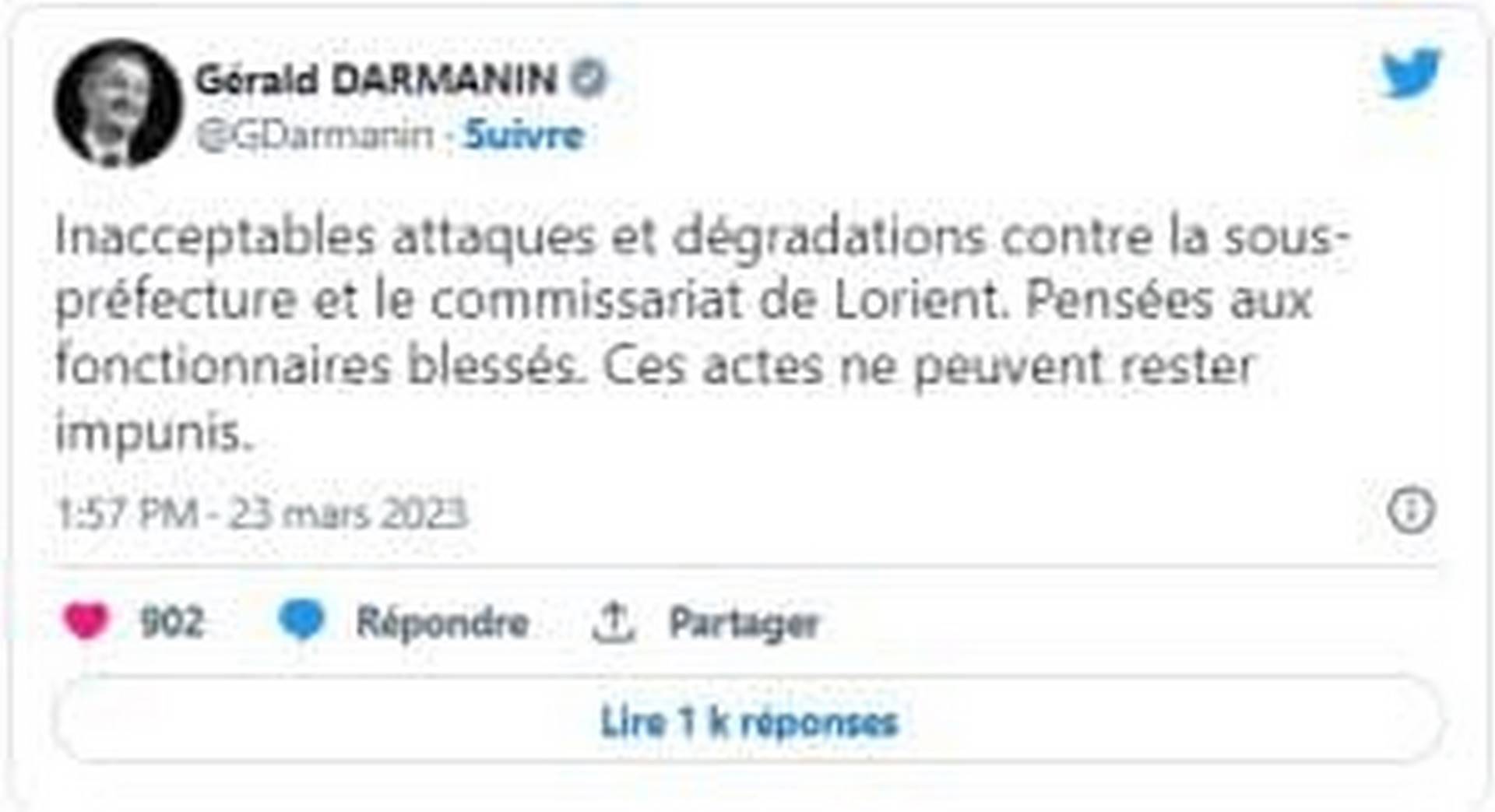Open the @GDarmanin handle link
The height and width of the screenshot is (812, 1495).
click(x=314, y=135)
